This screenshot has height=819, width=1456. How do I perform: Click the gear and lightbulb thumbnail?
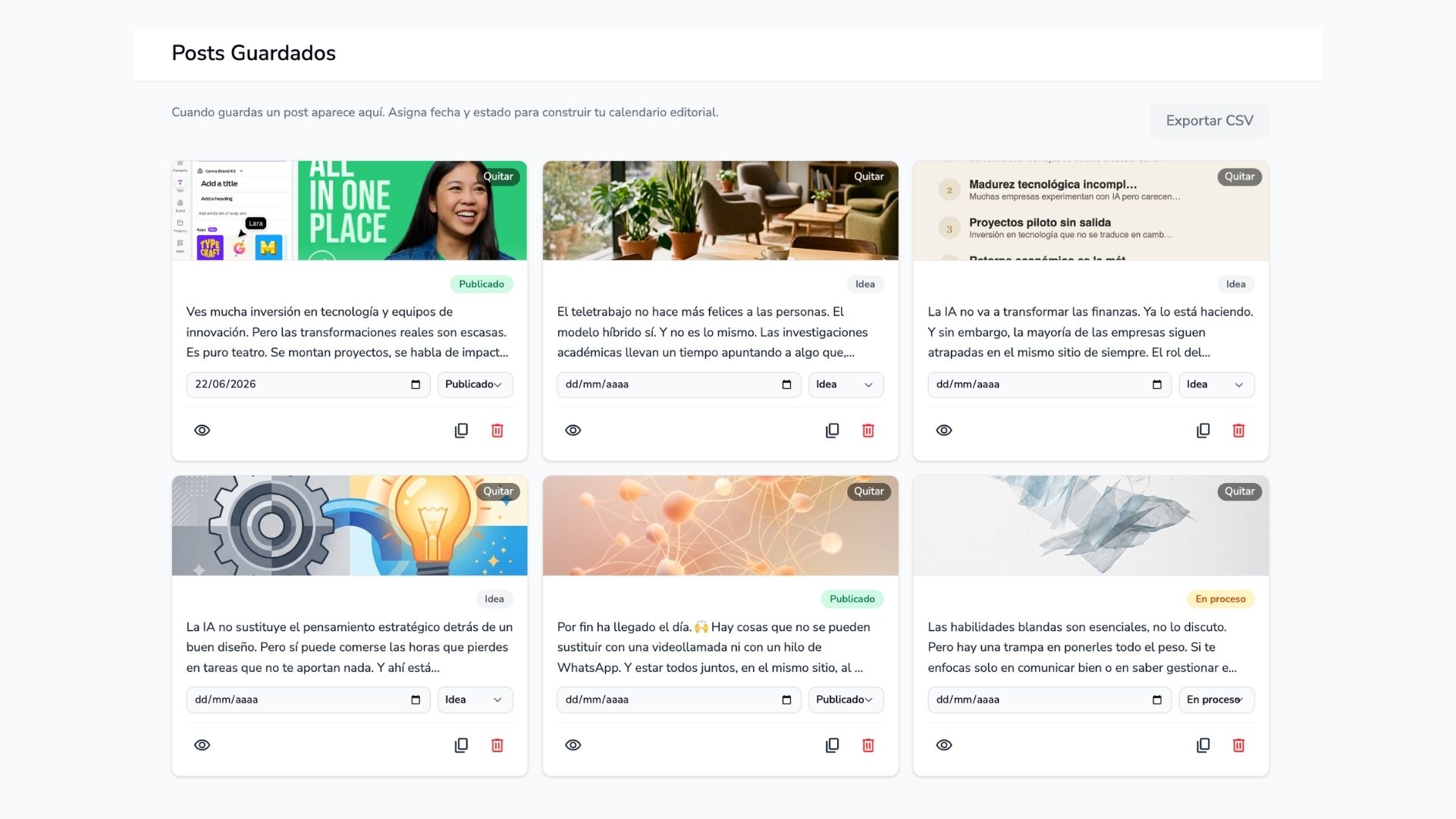[350, 525]
